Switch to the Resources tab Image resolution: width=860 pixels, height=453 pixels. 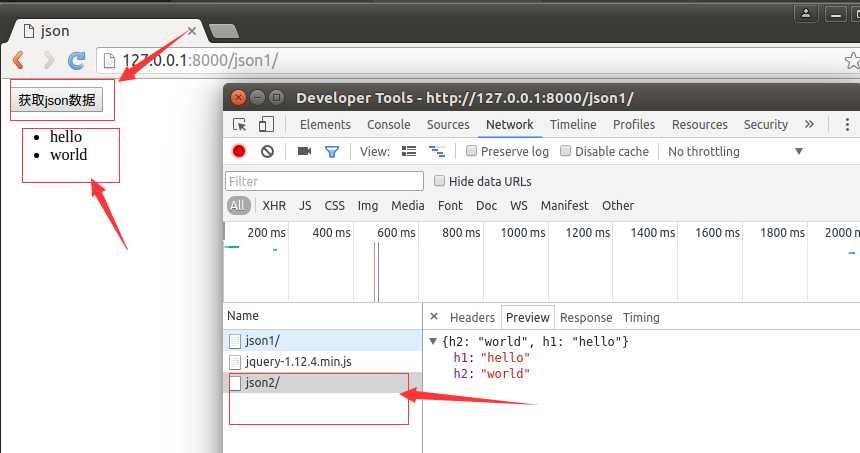tap(700, 124)
